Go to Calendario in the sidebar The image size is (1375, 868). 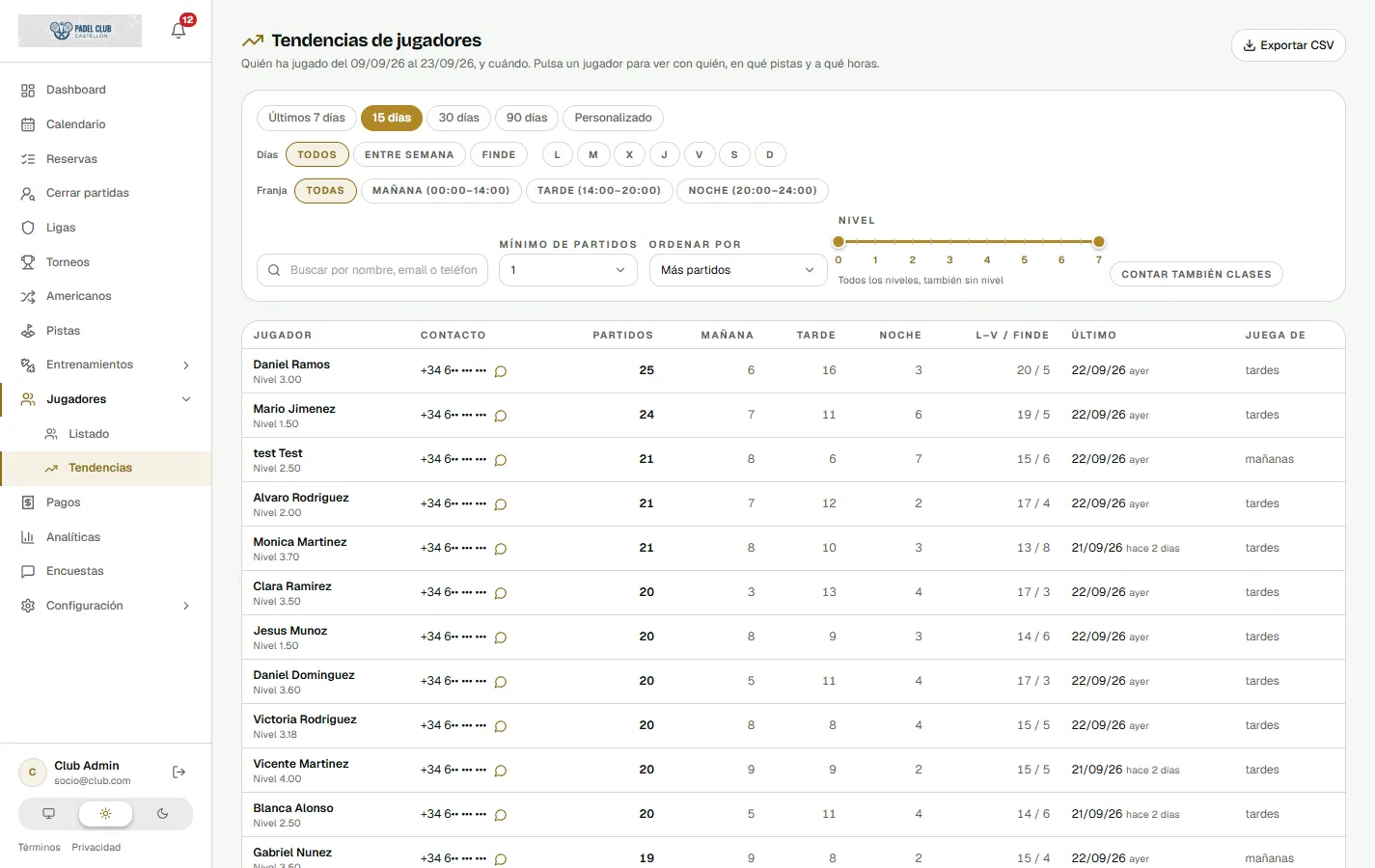(106, 124)
